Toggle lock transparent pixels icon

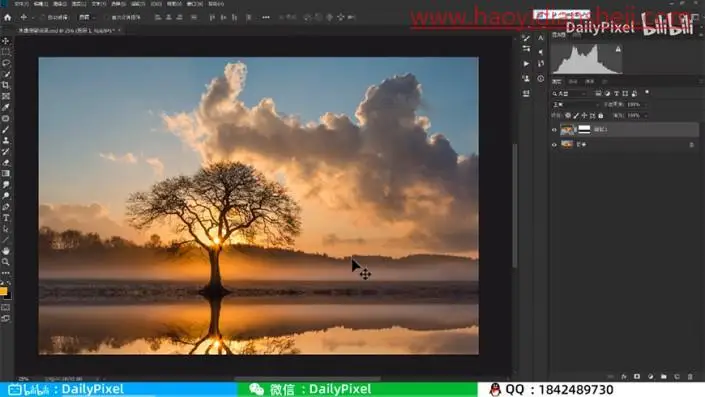pos(568,116)
